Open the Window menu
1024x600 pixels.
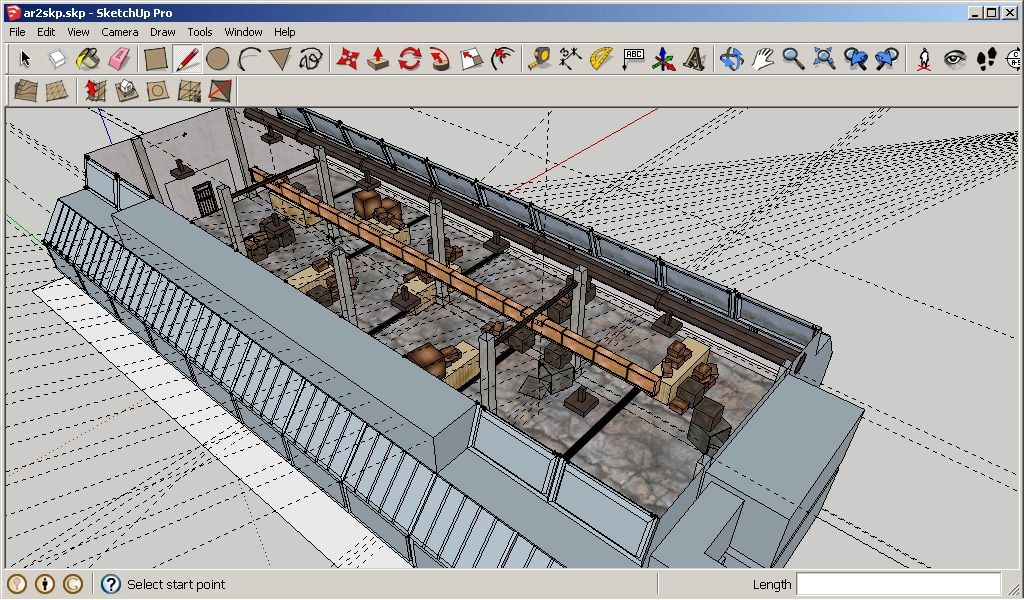244,32
